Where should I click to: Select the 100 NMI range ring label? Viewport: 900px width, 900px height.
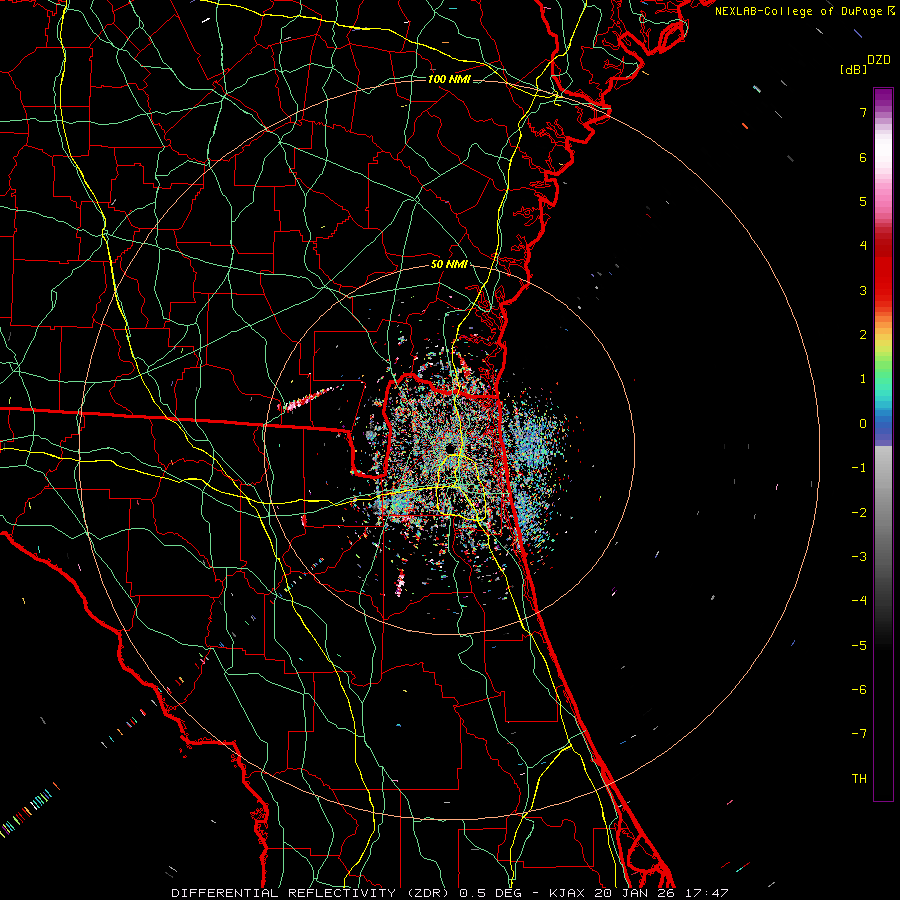(x=449, y=79)
